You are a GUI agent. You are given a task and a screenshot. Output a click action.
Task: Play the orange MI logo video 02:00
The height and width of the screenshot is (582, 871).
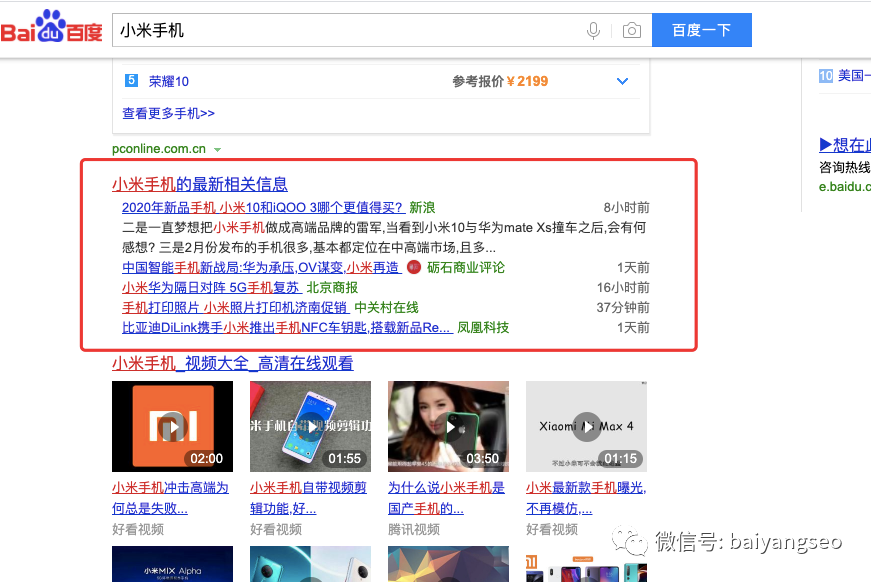click(x=172, y=427)
